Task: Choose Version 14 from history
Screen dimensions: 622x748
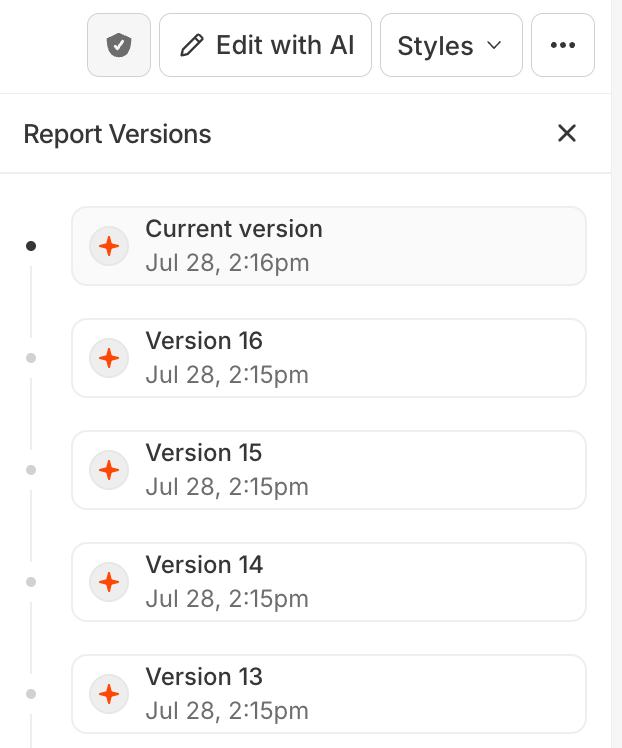Action: pyautogui.click(x=329, y=582)
